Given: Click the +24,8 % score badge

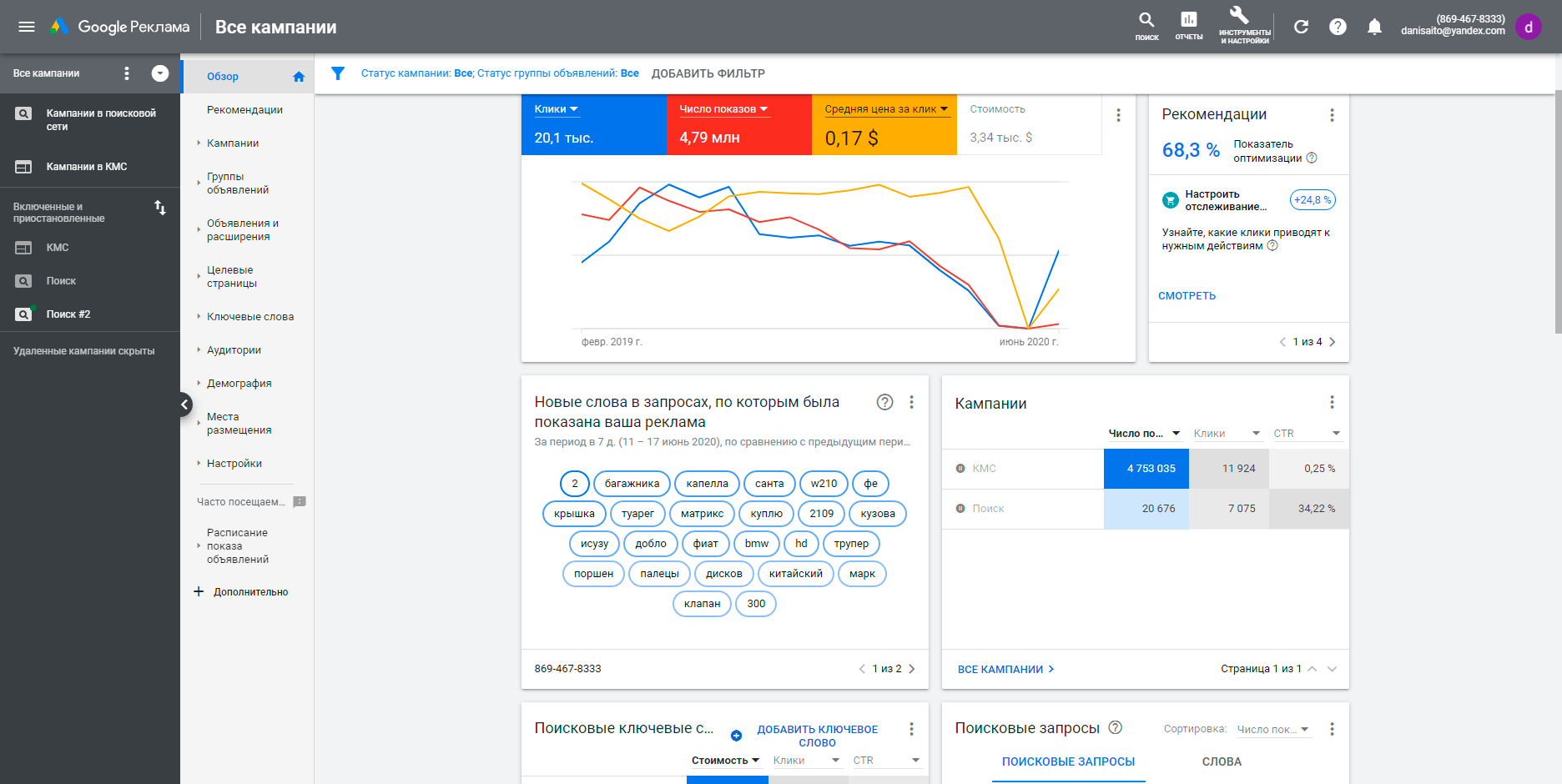Looking at the screenshot, I should coord(1313,200).
